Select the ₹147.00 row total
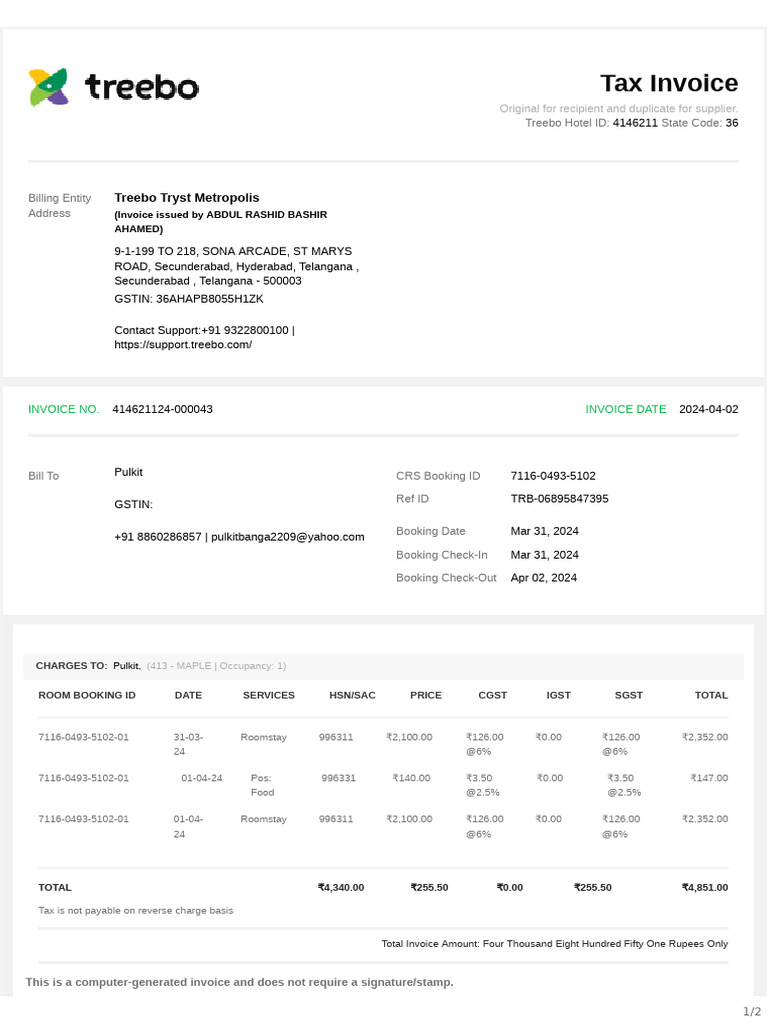The width and height of the screenshot is (768, 1024). 709,778
